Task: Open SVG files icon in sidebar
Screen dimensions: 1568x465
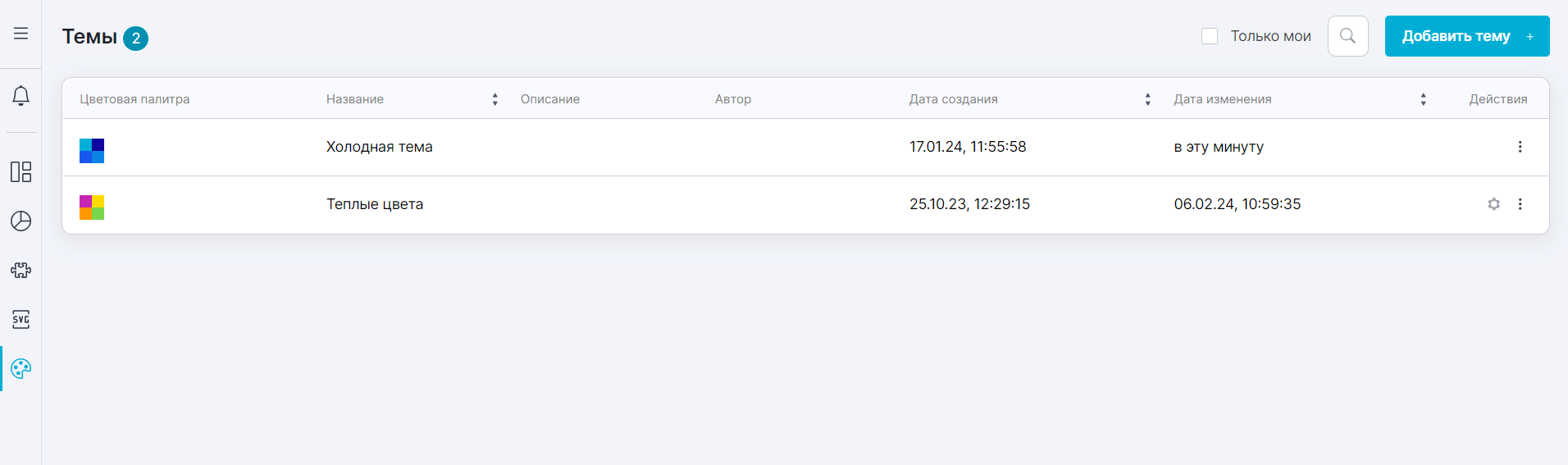Action: tap(21, 319)
